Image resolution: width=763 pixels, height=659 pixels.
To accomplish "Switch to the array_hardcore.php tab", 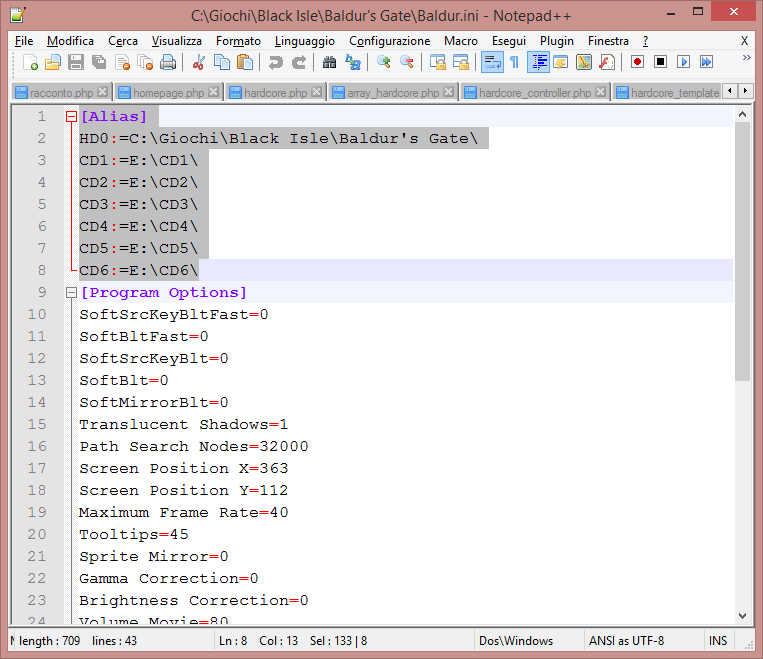I will pyautogui.click(x=393, y=92).
